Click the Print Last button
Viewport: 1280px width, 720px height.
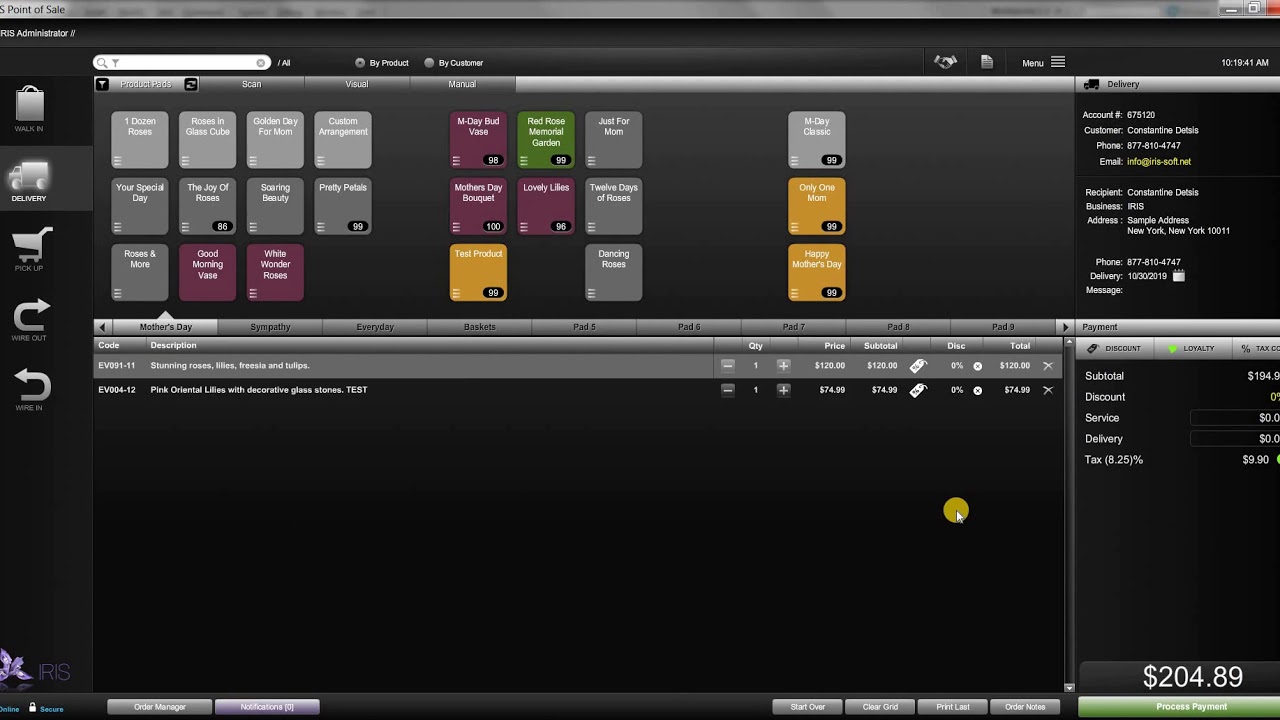953,707
